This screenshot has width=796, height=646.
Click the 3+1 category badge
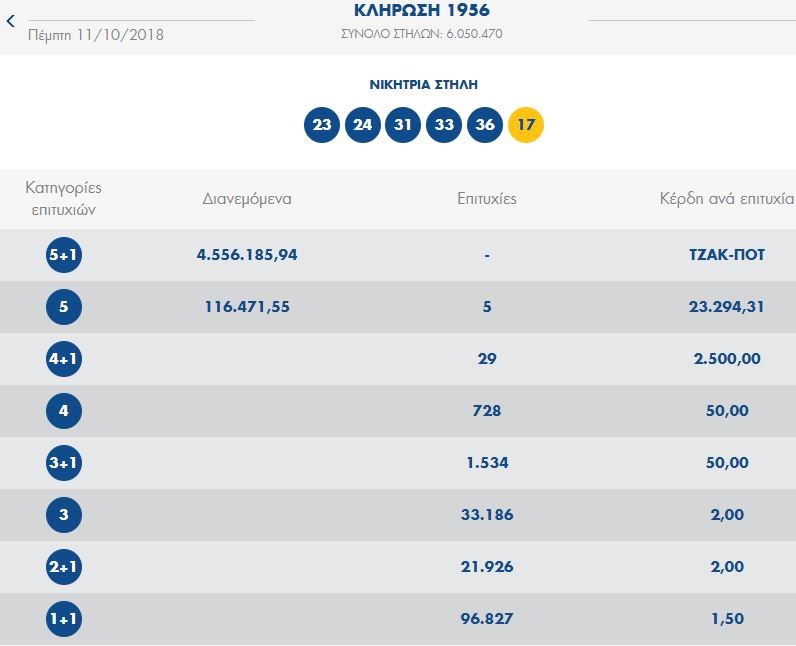64,463
